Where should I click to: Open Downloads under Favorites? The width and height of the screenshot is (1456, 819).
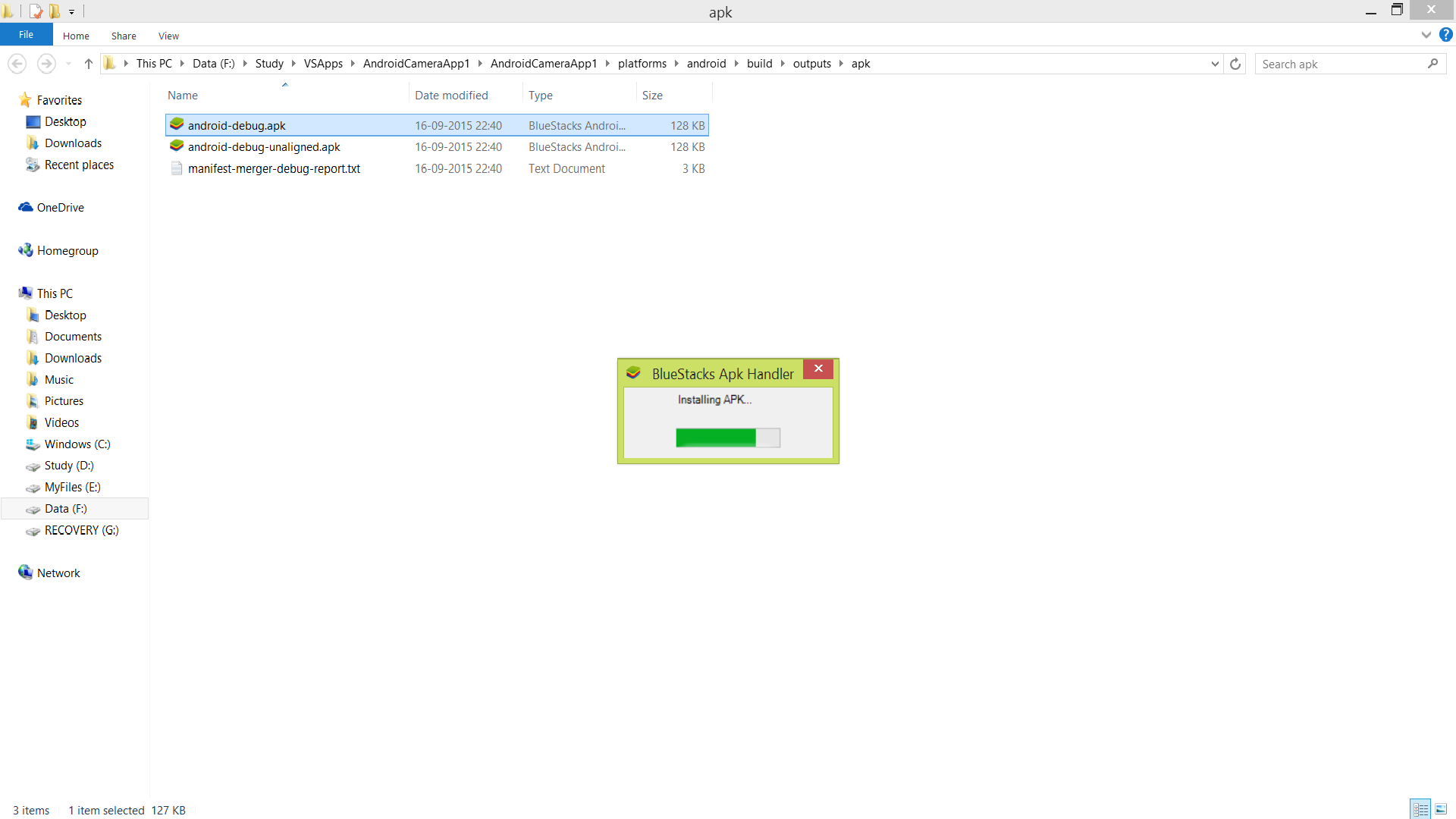[x=73, y=143]
